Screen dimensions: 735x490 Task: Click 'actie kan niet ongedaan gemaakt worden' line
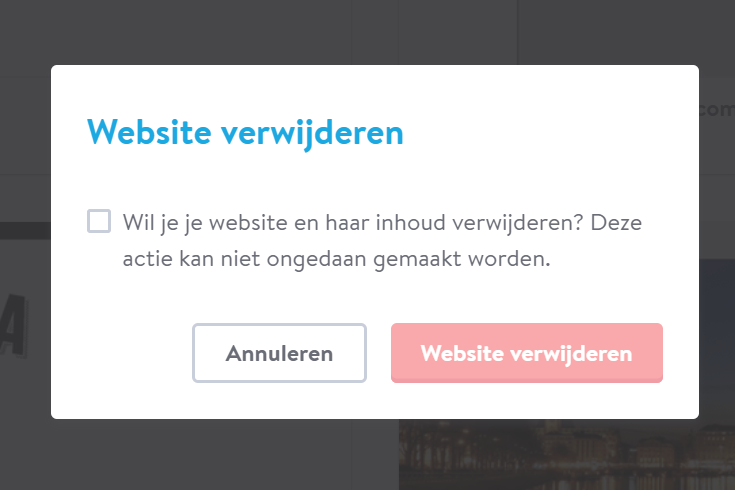(x=337, y=259)
